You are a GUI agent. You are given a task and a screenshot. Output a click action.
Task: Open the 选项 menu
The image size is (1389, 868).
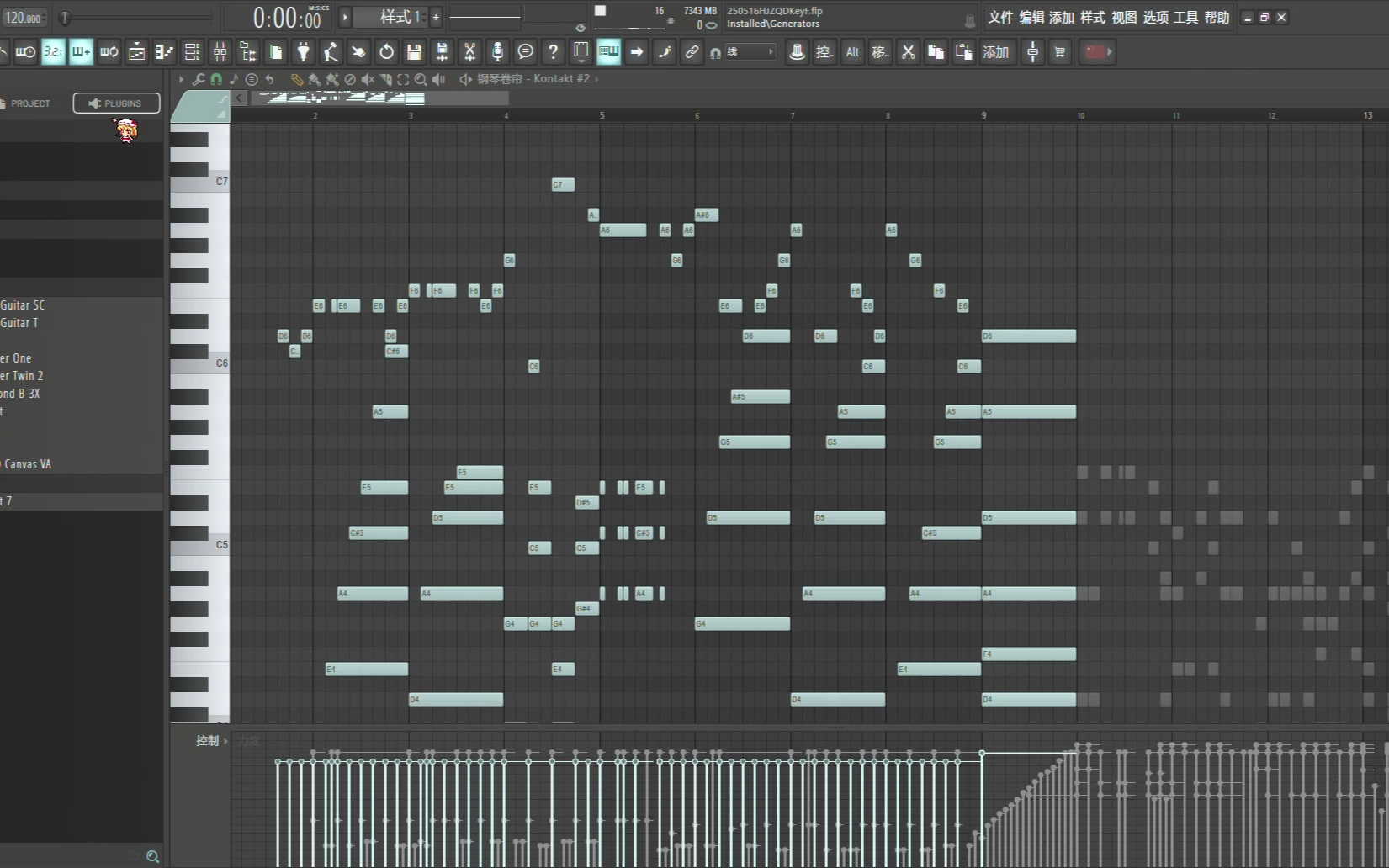(x=1154, y=18)
